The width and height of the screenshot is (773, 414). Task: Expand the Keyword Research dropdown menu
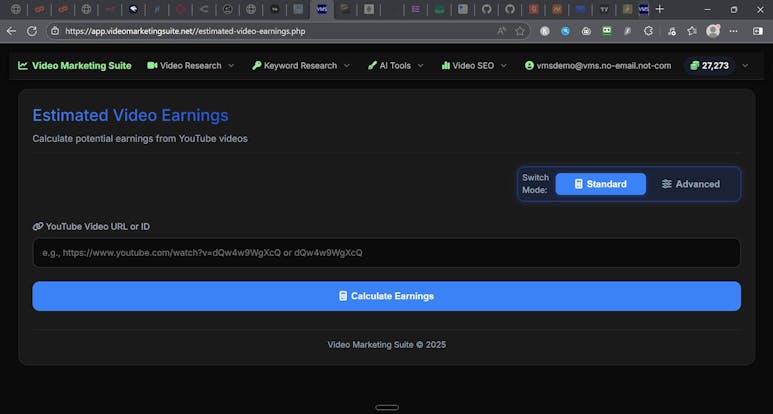pyautogui.click(x=300, y=66)
